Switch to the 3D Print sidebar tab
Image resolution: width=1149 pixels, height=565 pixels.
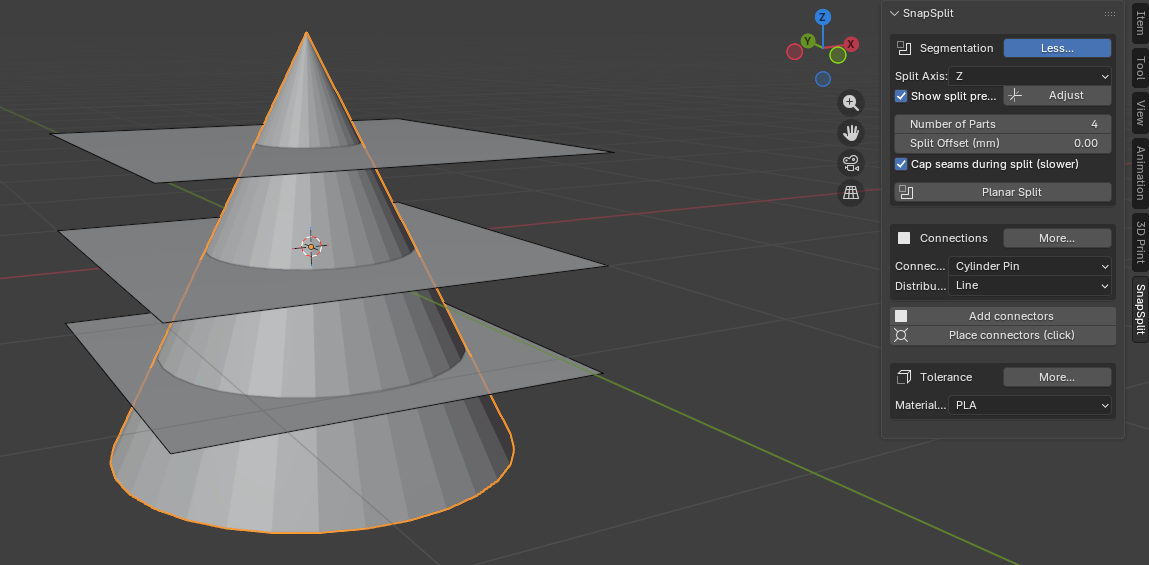tap(1140, 241)
